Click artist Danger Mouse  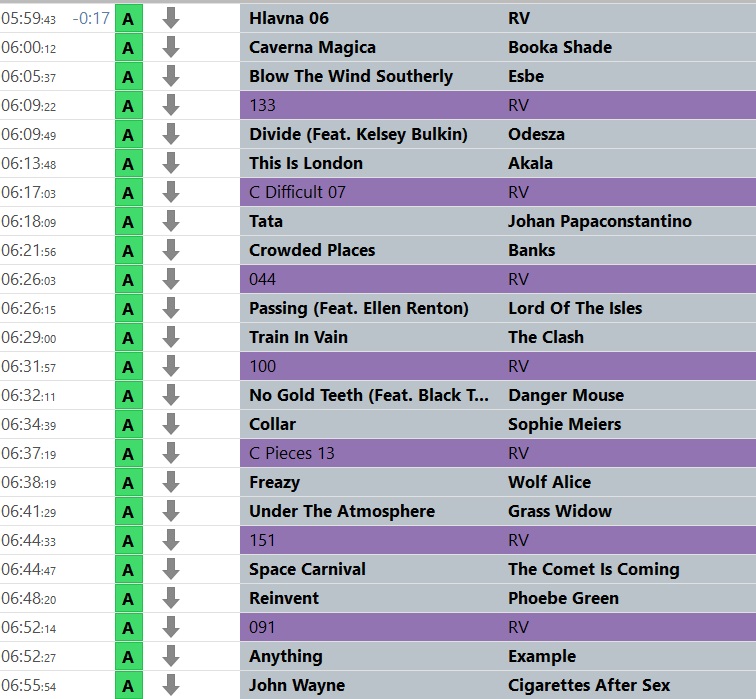point(566,396)
